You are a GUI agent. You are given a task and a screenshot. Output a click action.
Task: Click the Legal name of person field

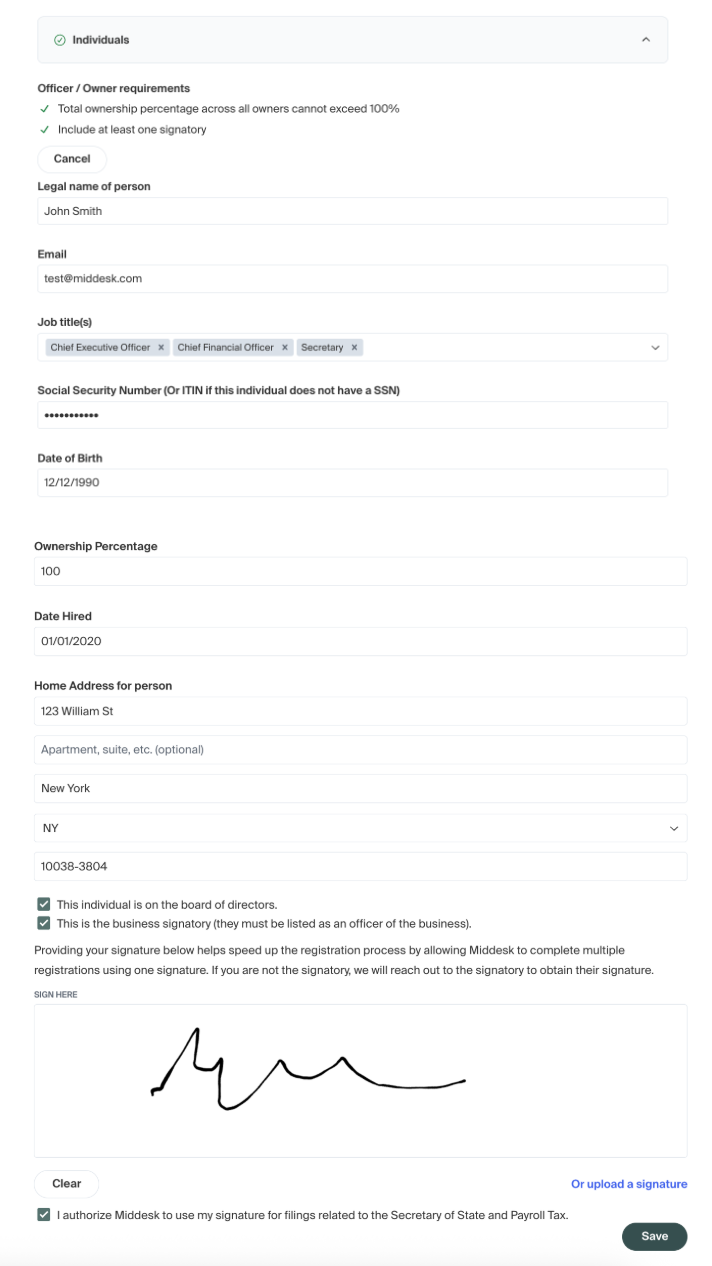pyautogui.click(x=352, y=212)
